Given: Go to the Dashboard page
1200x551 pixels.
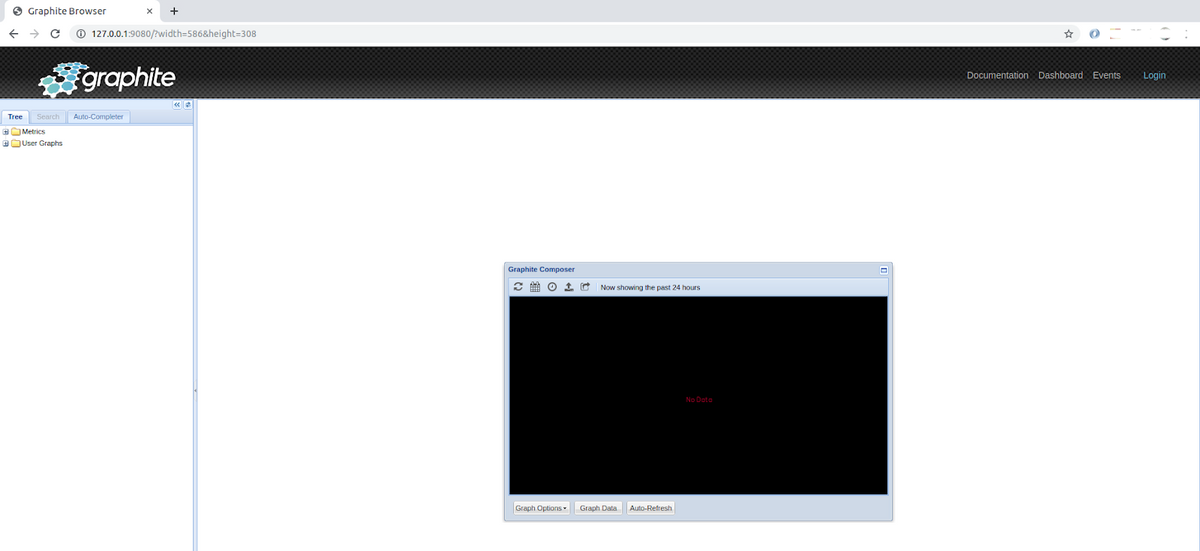Looking at the screenshot, I should [x=1060, y=75].
